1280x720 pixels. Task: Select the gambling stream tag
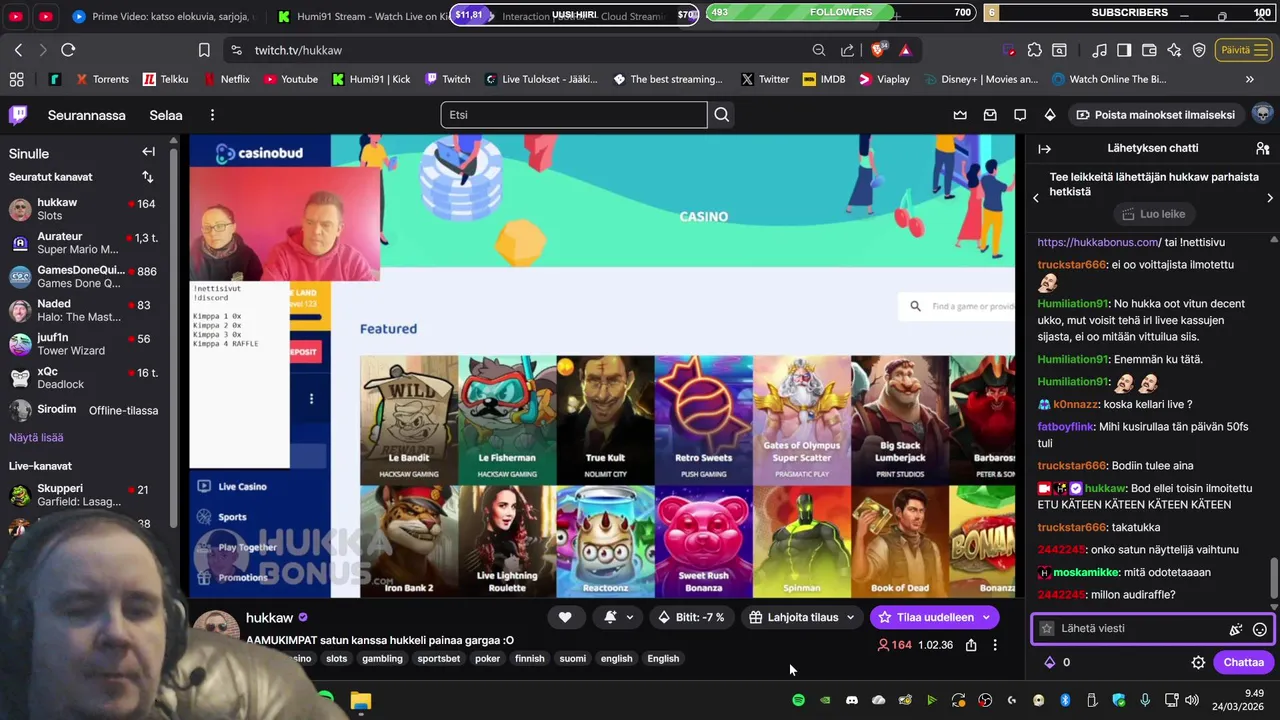382,659
